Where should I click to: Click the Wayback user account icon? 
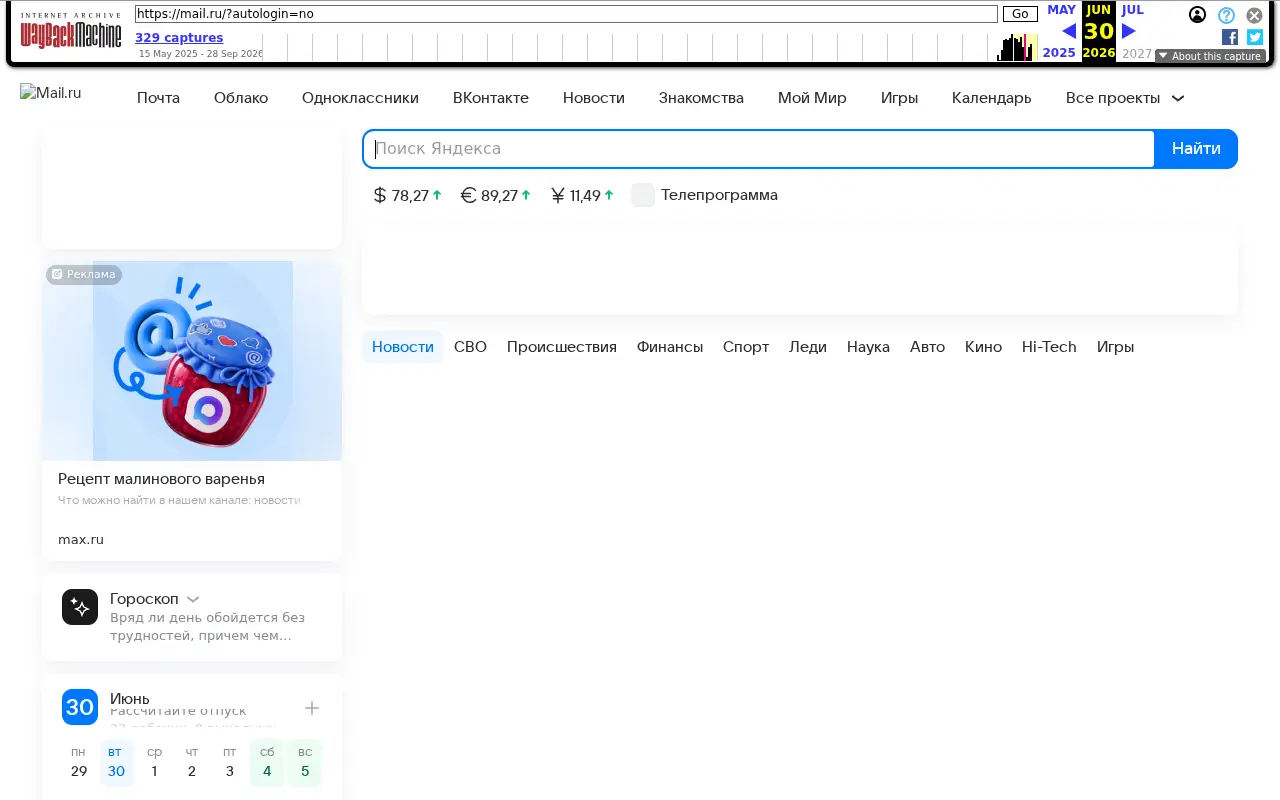point(1197,15)
